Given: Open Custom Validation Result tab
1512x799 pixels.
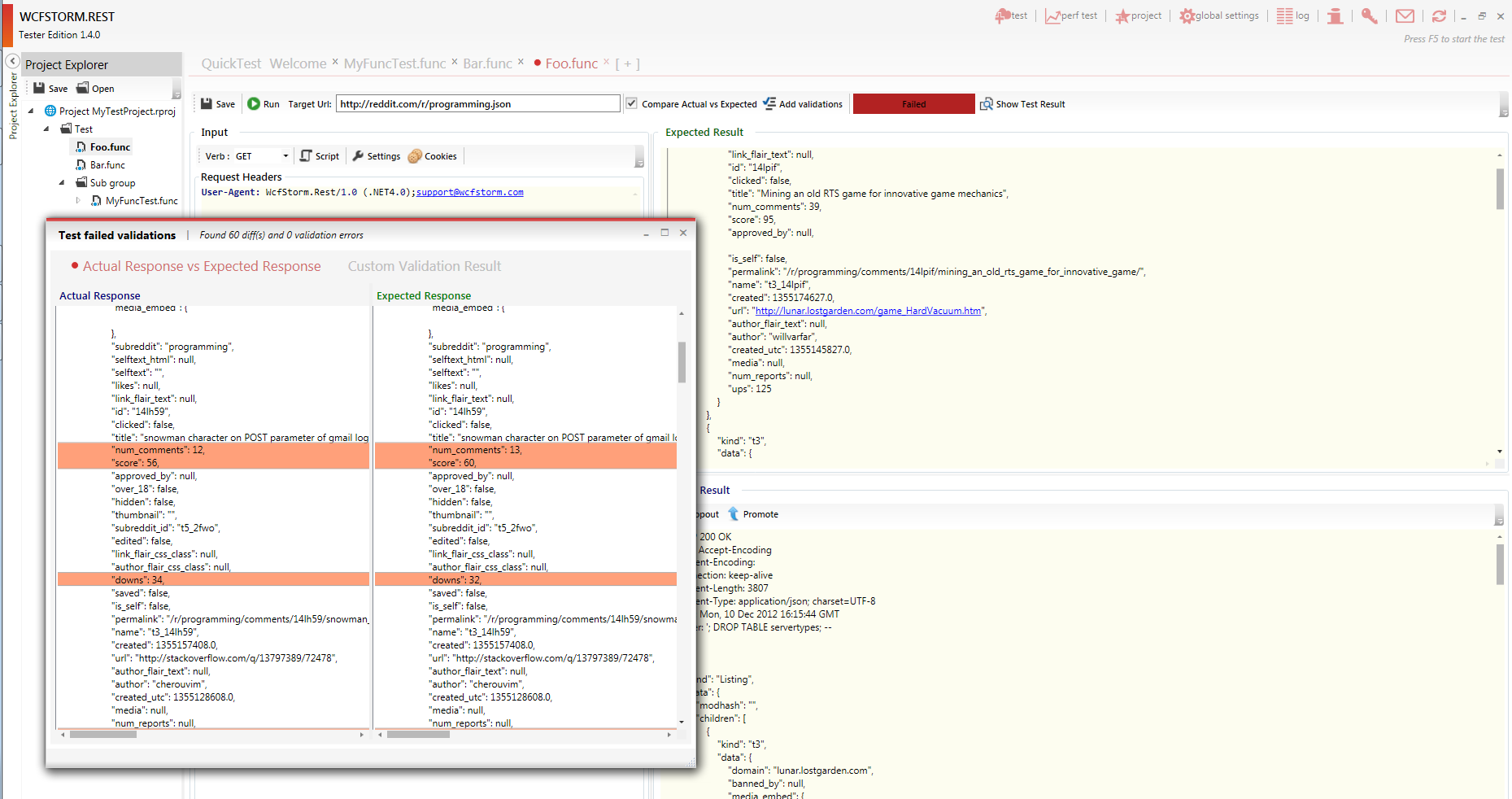Looking at the screenshot, I should [x=424, y=266].
